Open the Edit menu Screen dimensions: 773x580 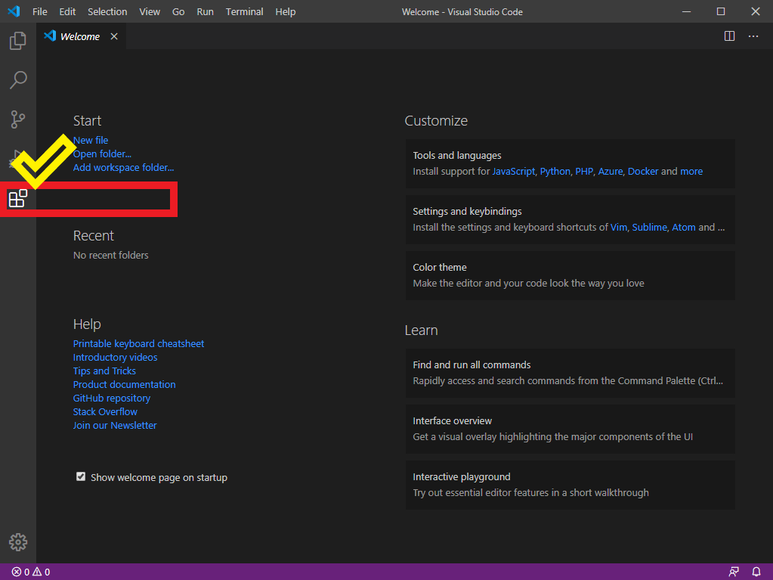tap(67, 11)
